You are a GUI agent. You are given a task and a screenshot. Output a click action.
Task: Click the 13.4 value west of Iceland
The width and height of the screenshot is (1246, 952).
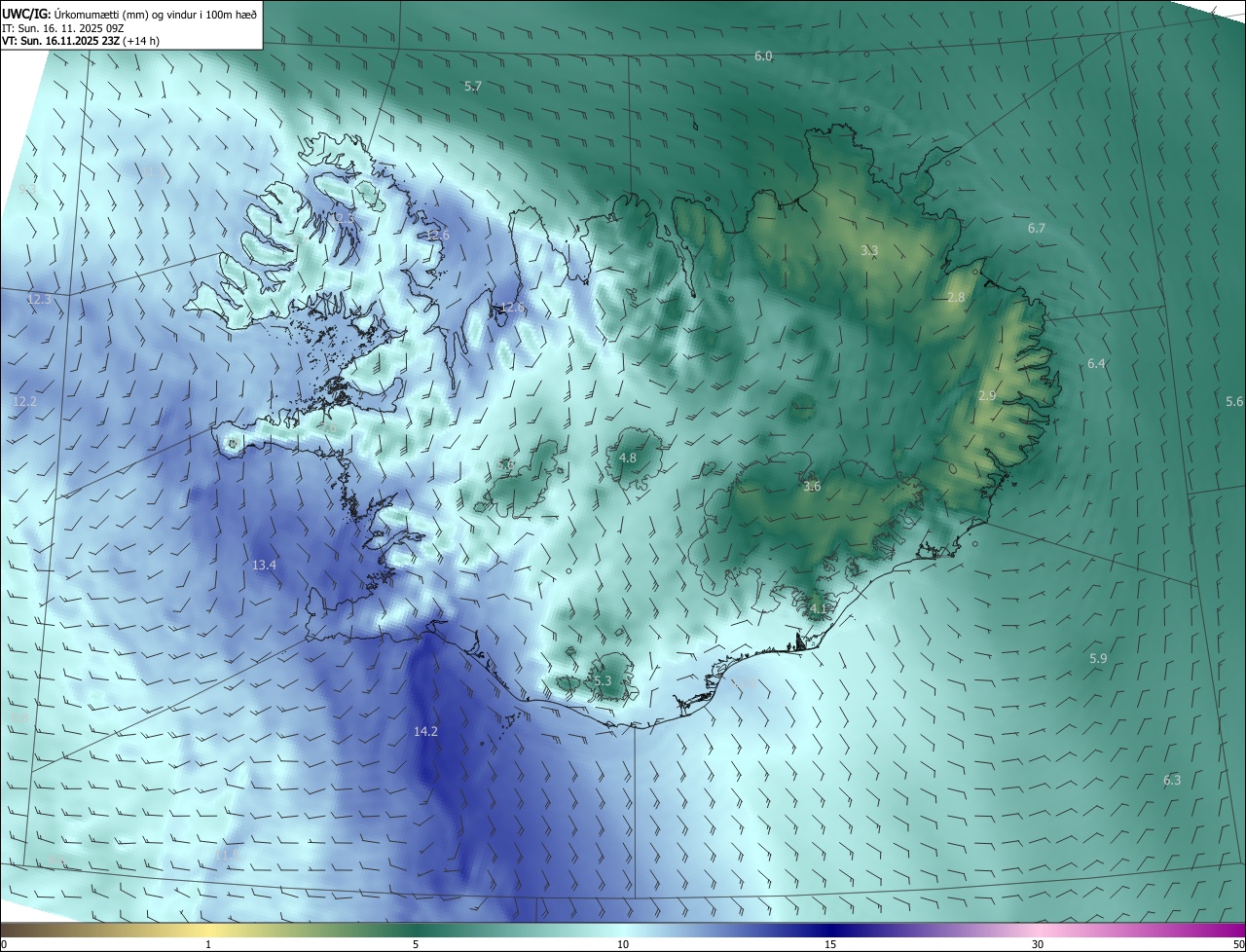(264, 565)
